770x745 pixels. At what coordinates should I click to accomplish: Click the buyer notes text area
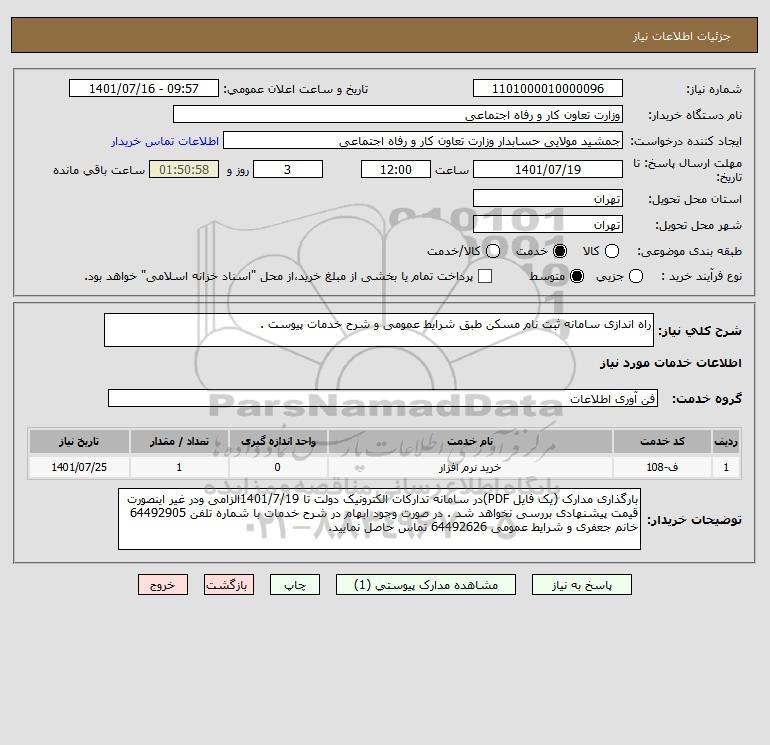click(x=379, y=519)
